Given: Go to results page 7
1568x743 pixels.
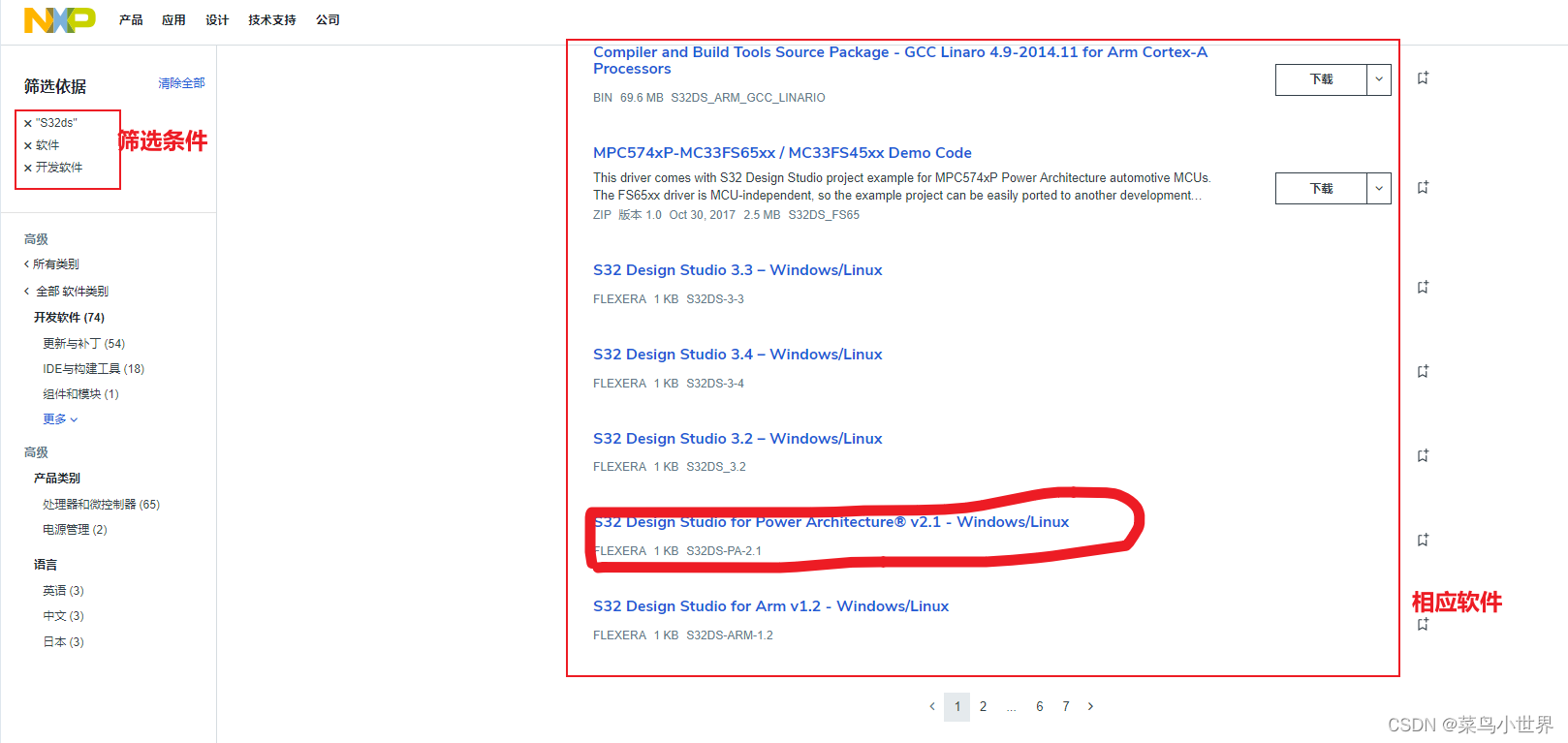Looking at the screenshot, I should [x=1065, y=706].
